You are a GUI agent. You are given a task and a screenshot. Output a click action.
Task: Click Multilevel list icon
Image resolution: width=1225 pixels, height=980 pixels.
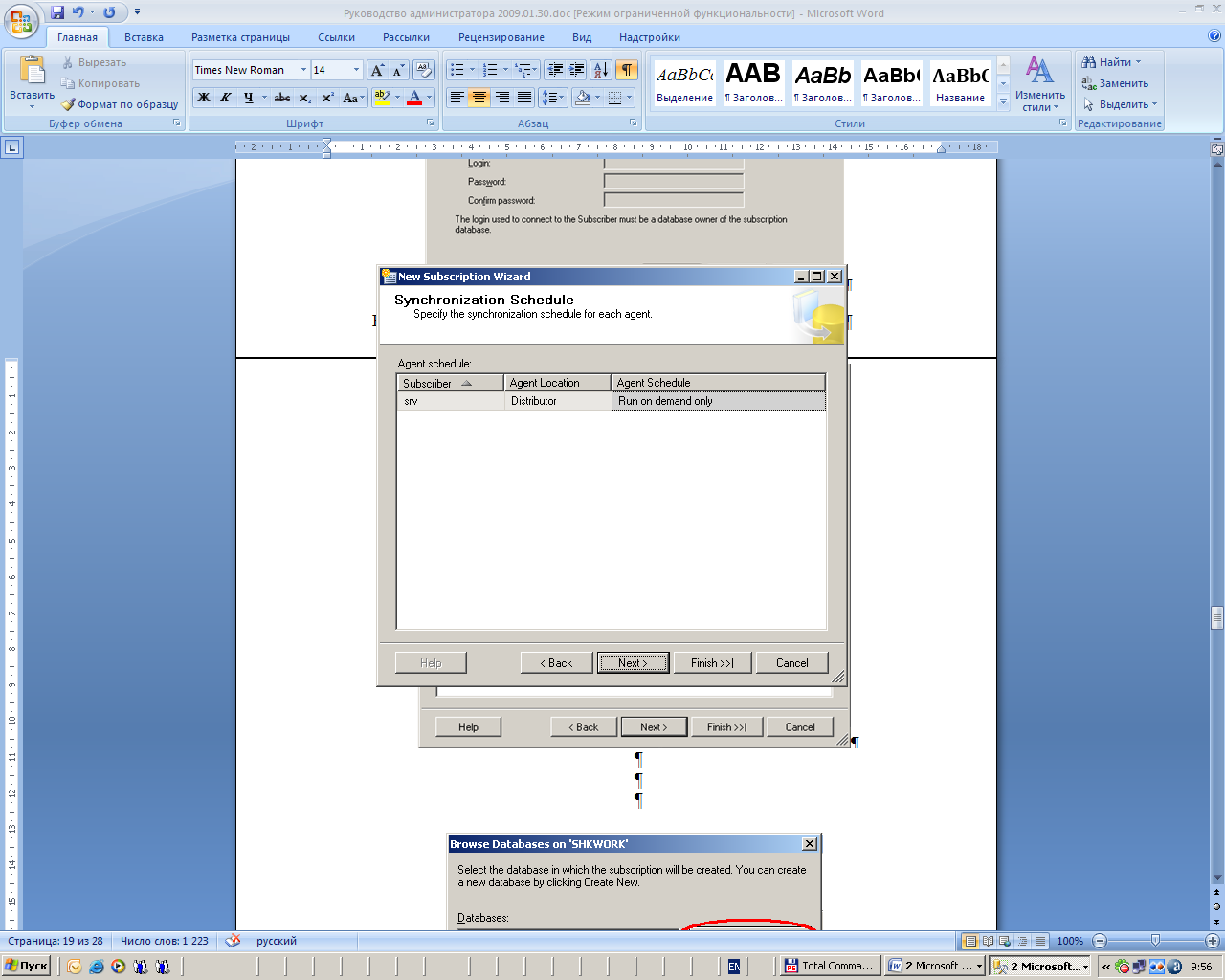tap(523, 70)
